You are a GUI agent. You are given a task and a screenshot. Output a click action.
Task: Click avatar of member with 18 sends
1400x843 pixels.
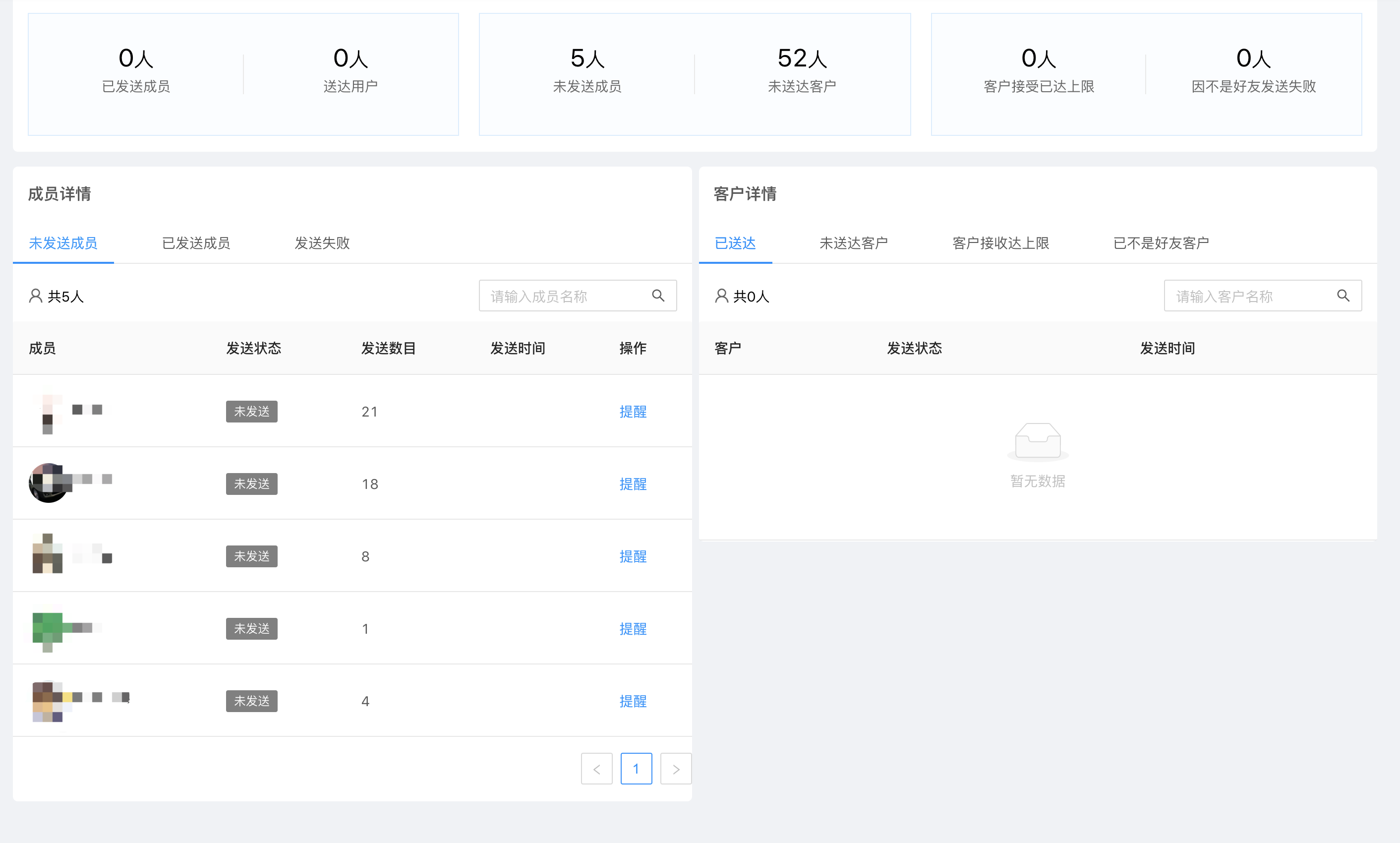(48, 483)
